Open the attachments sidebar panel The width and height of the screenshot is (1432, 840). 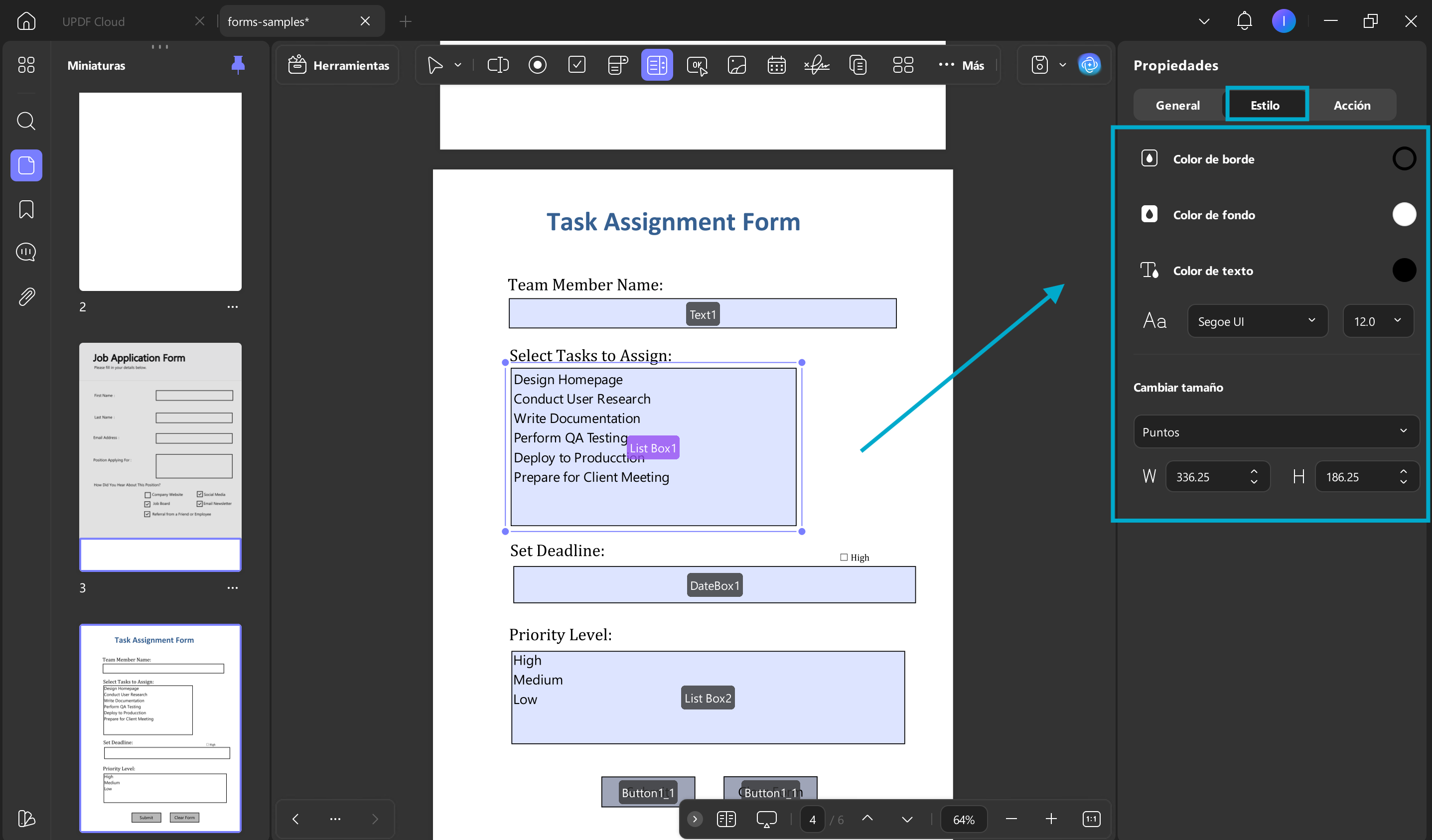(26, 296)
